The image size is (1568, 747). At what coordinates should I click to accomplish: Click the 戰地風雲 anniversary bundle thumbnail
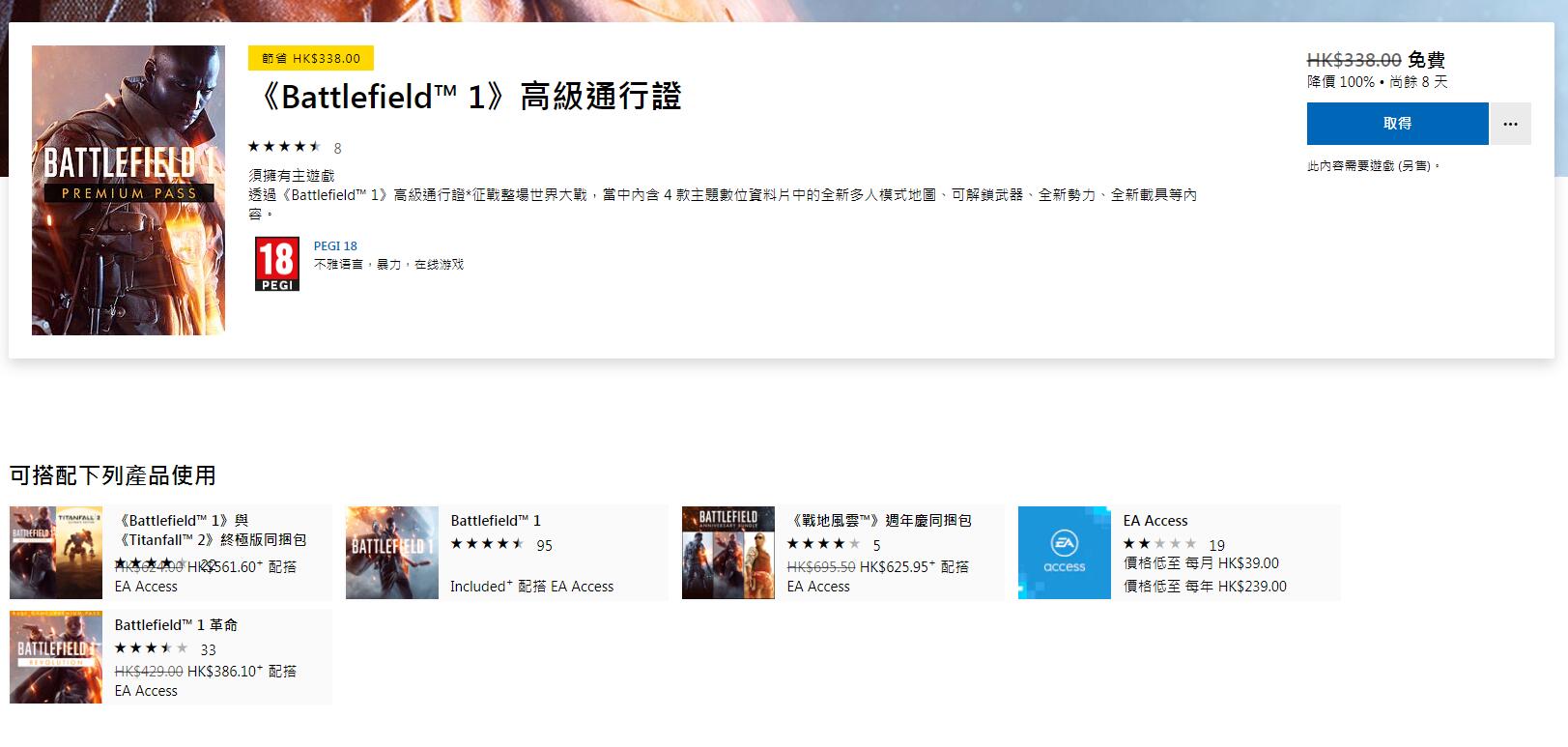coord(727,553)
